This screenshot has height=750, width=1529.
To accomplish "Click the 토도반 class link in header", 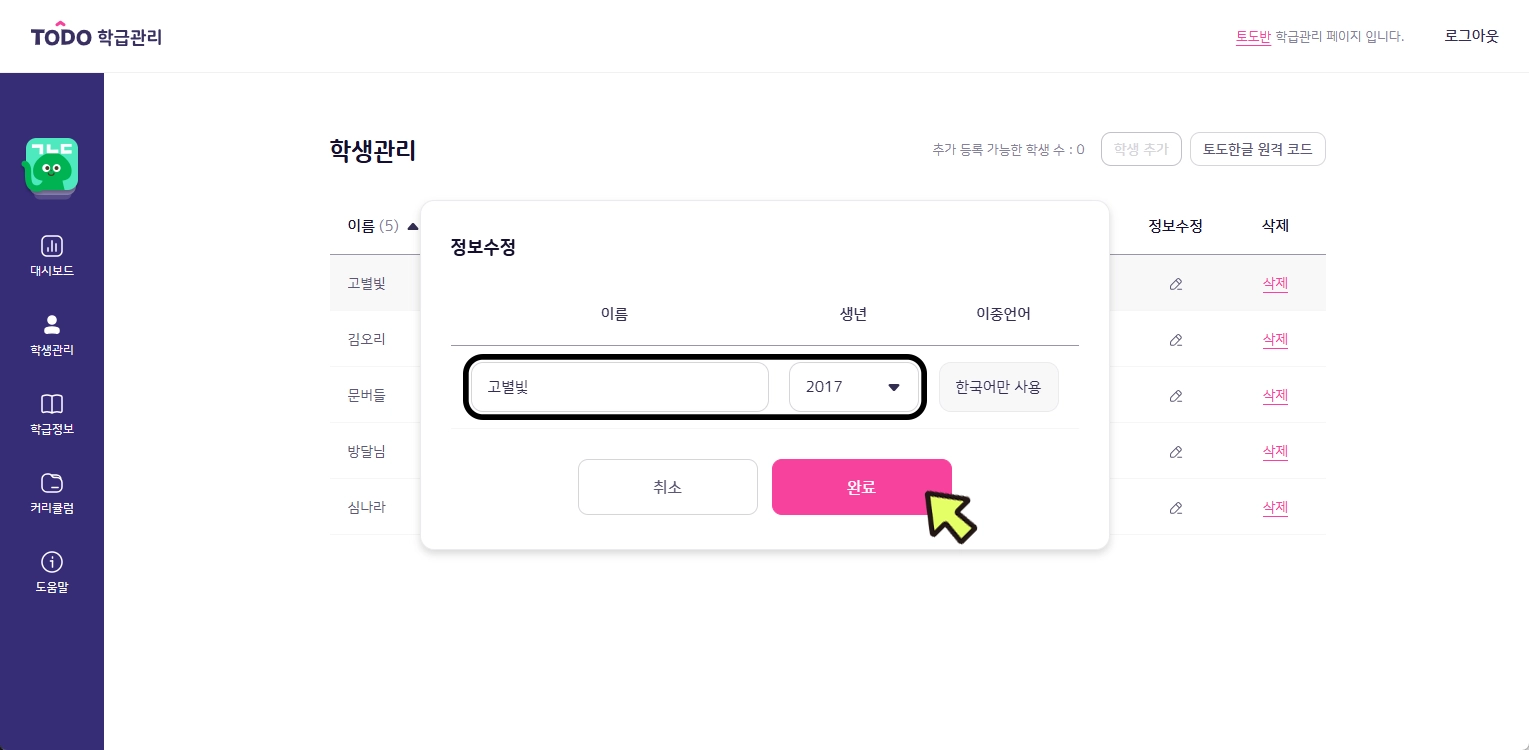I will tap(1253, 37).
